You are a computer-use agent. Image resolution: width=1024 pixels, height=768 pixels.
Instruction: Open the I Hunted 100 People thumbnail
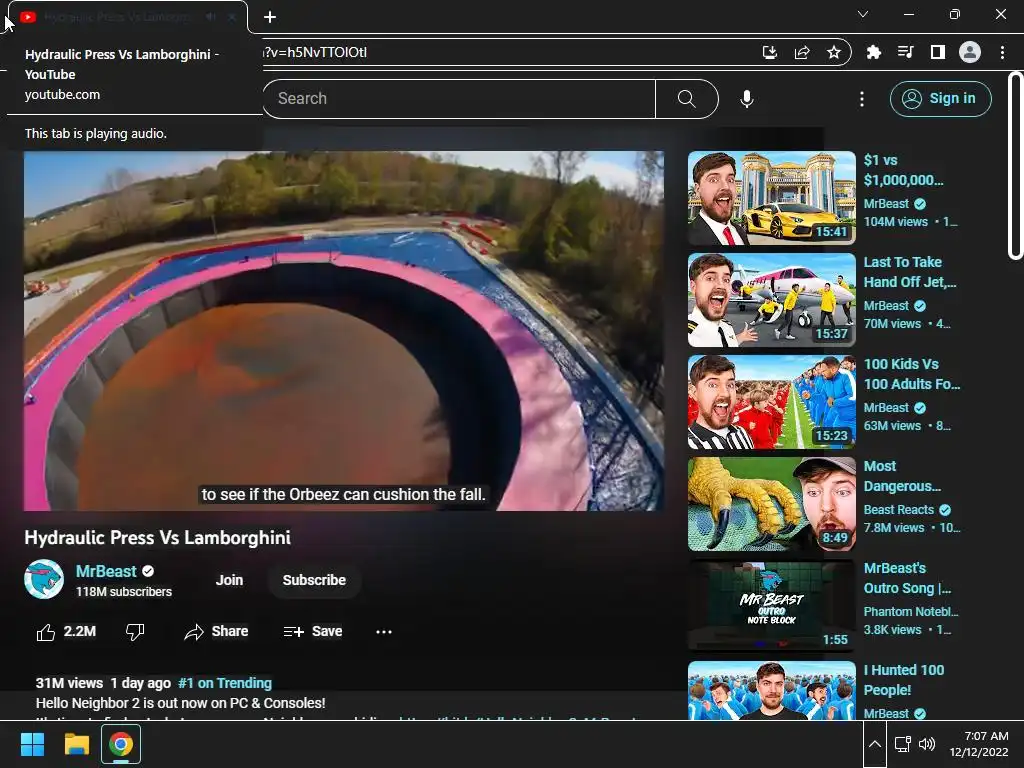pos(772,691)
